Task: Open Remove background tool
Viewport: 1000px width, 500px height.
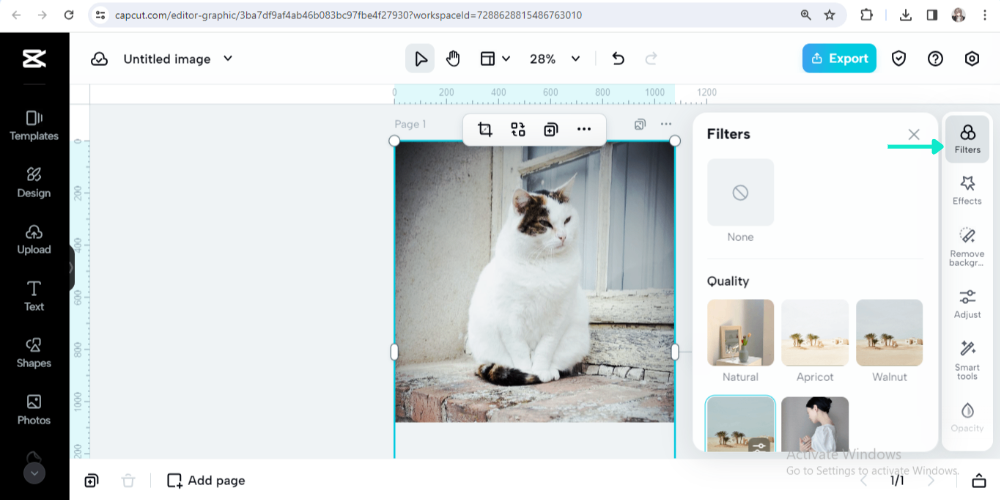Action: (x=967, y=245)
